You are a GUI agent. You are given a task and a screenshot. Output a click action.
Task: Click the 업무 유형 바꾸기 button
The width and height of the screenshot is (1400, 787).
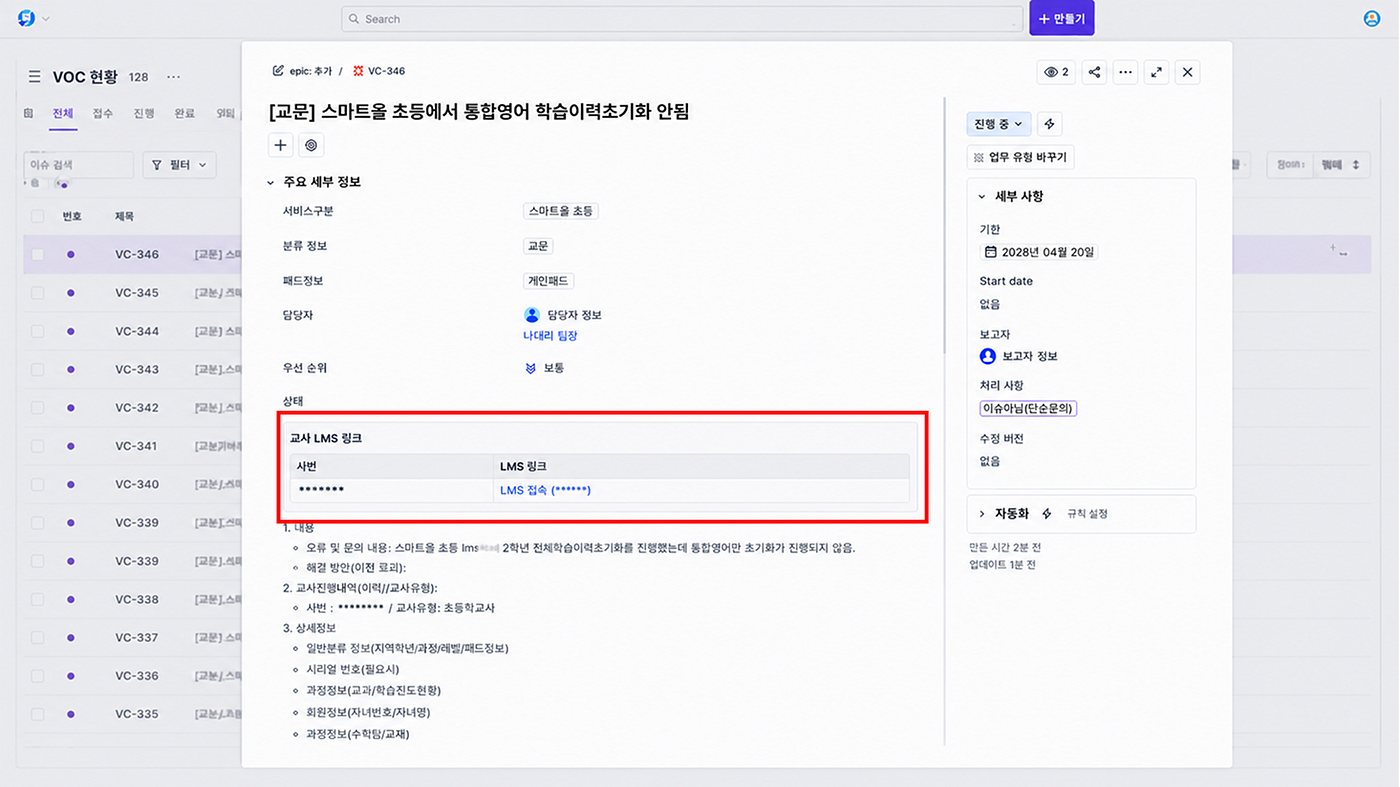coord(1021,157)
